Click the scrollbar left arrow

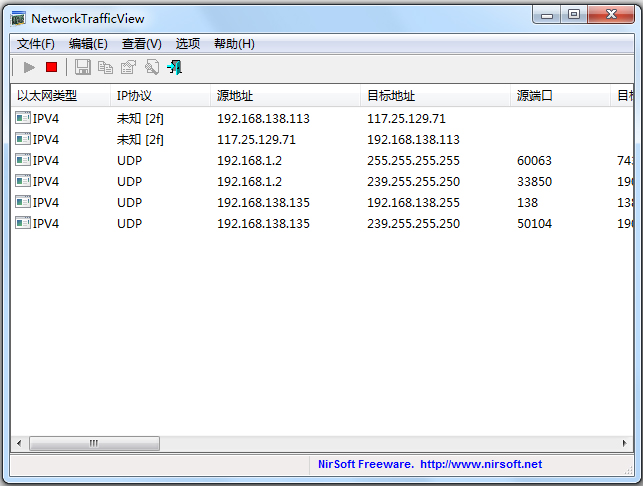pos(19,443)
